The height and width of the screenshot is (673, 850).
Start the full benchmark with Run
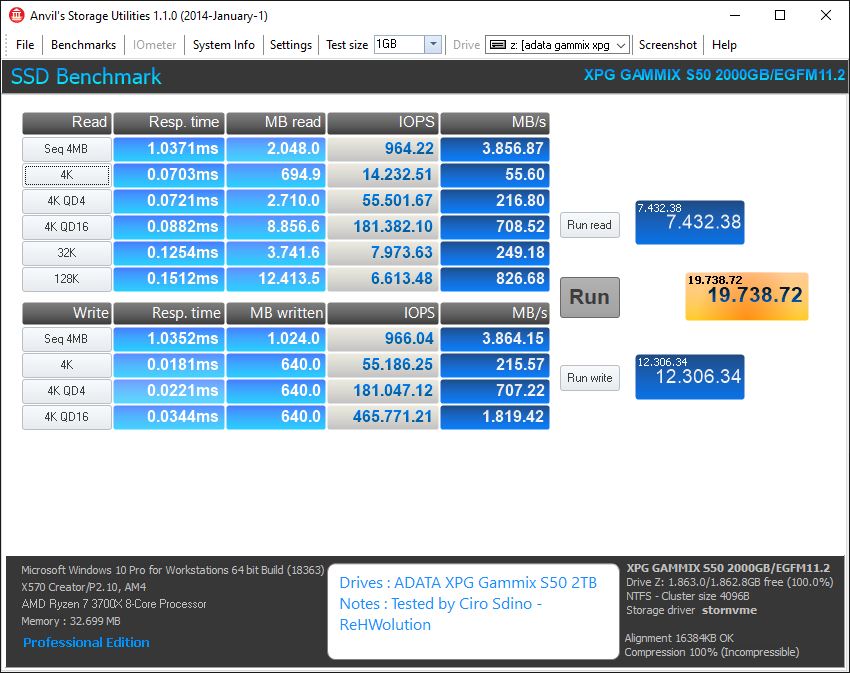[589, 297]
